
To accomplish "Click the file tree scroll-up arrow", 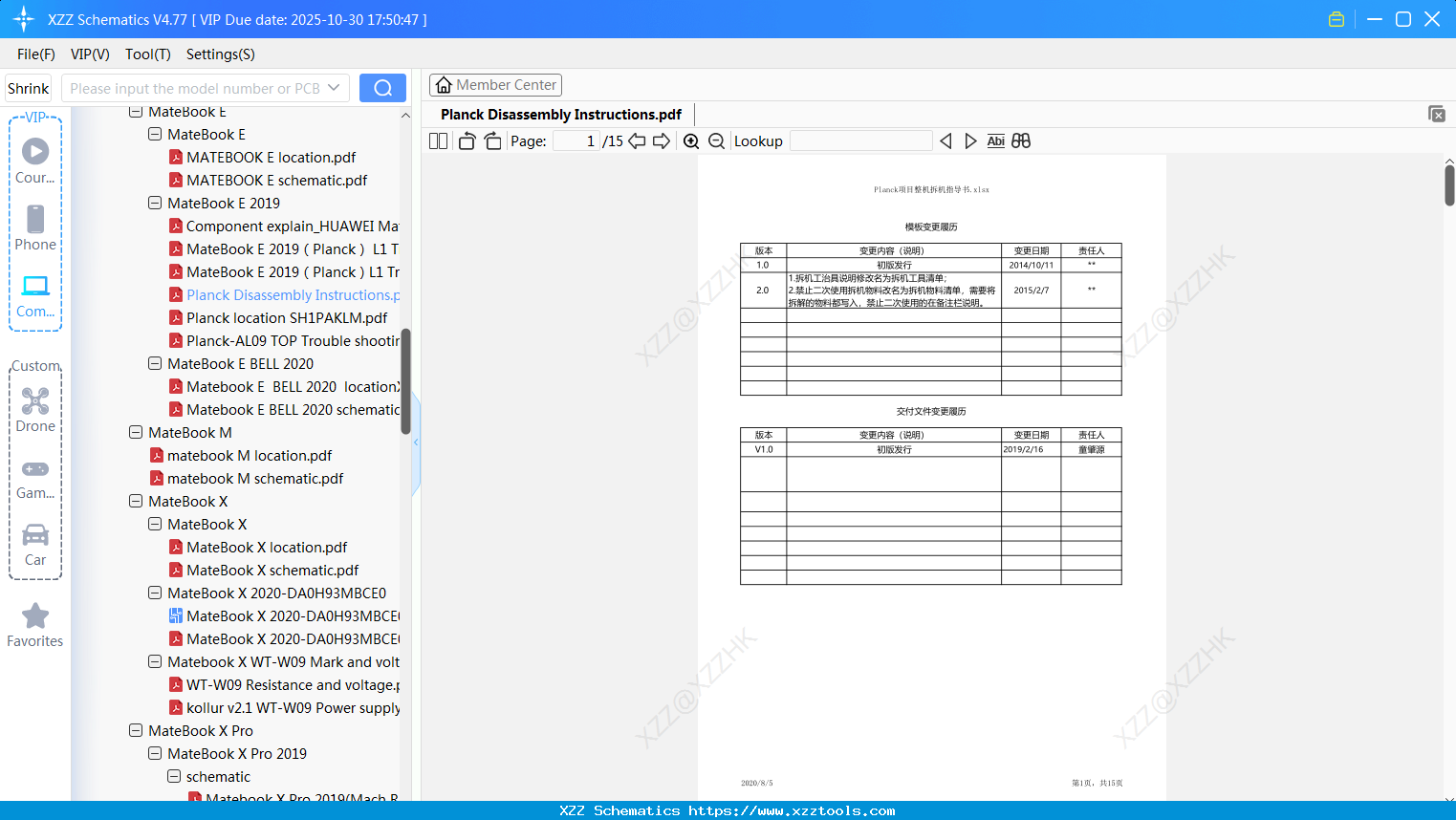I will coord(405,116).
